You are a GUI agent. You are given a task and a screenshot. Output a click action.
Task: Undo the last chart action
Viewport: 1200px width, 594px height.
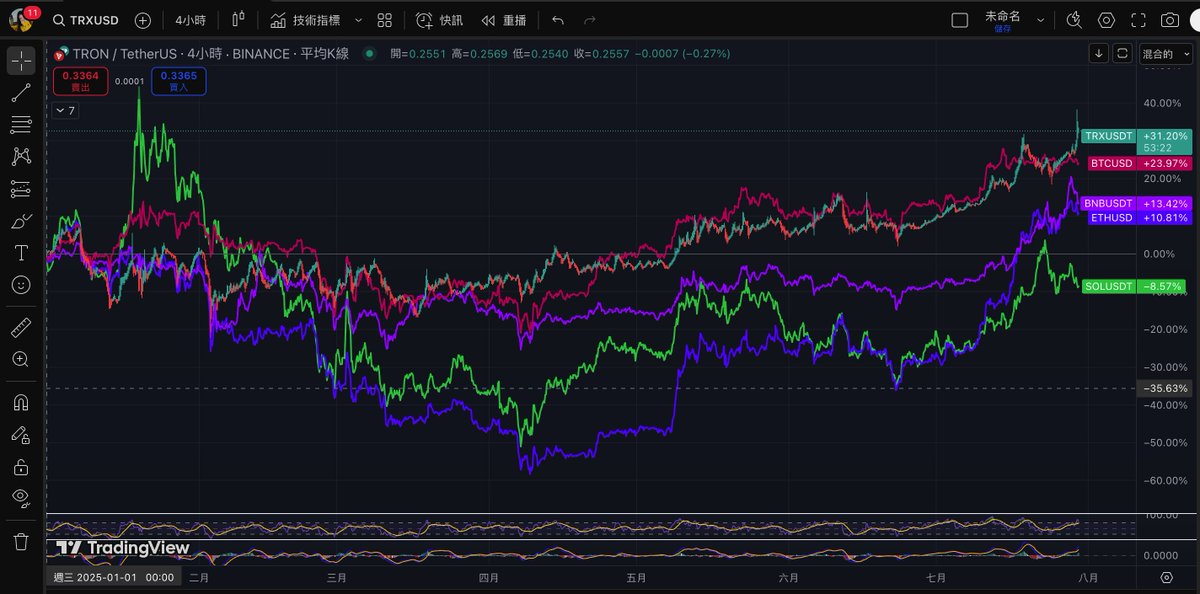(557, 20)
